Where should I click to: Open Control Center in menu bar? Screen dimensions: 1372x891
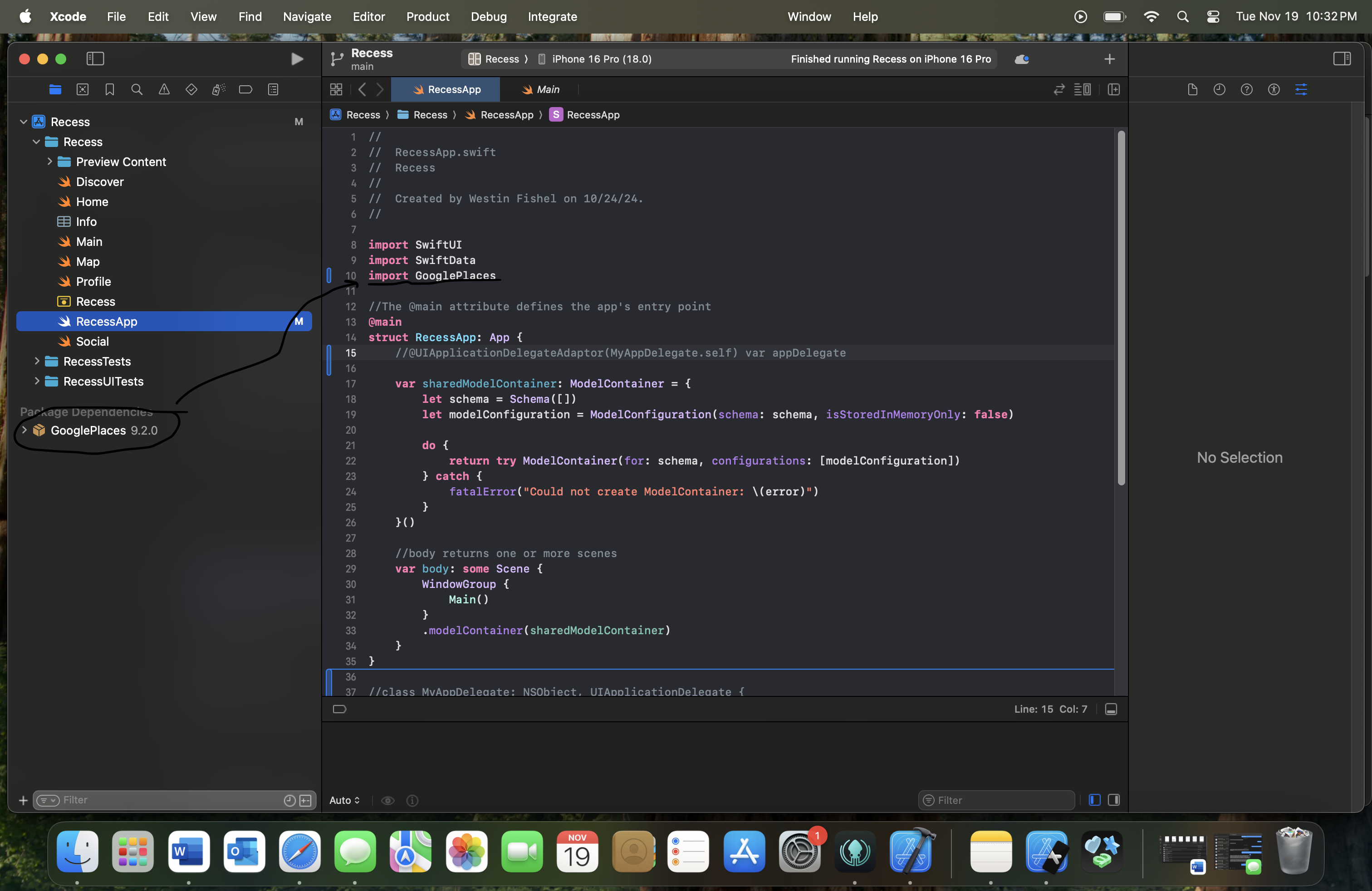(x=1213, y=16)
